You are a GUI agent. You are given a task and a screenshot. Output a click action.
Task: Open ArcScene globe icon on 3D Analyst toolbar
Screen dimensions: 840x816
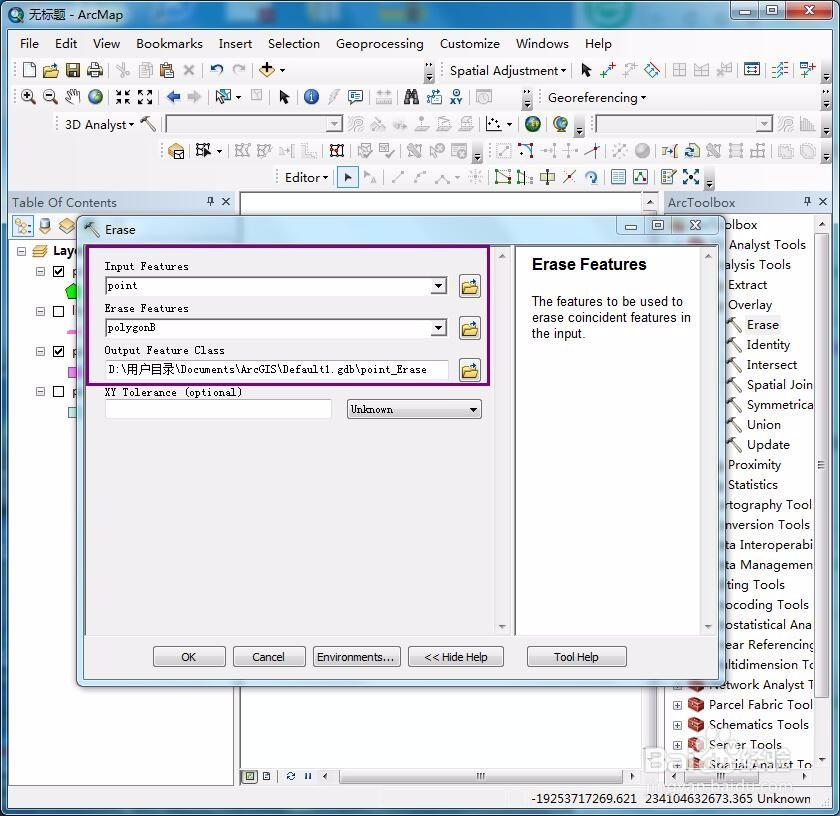tap(532, 124)
